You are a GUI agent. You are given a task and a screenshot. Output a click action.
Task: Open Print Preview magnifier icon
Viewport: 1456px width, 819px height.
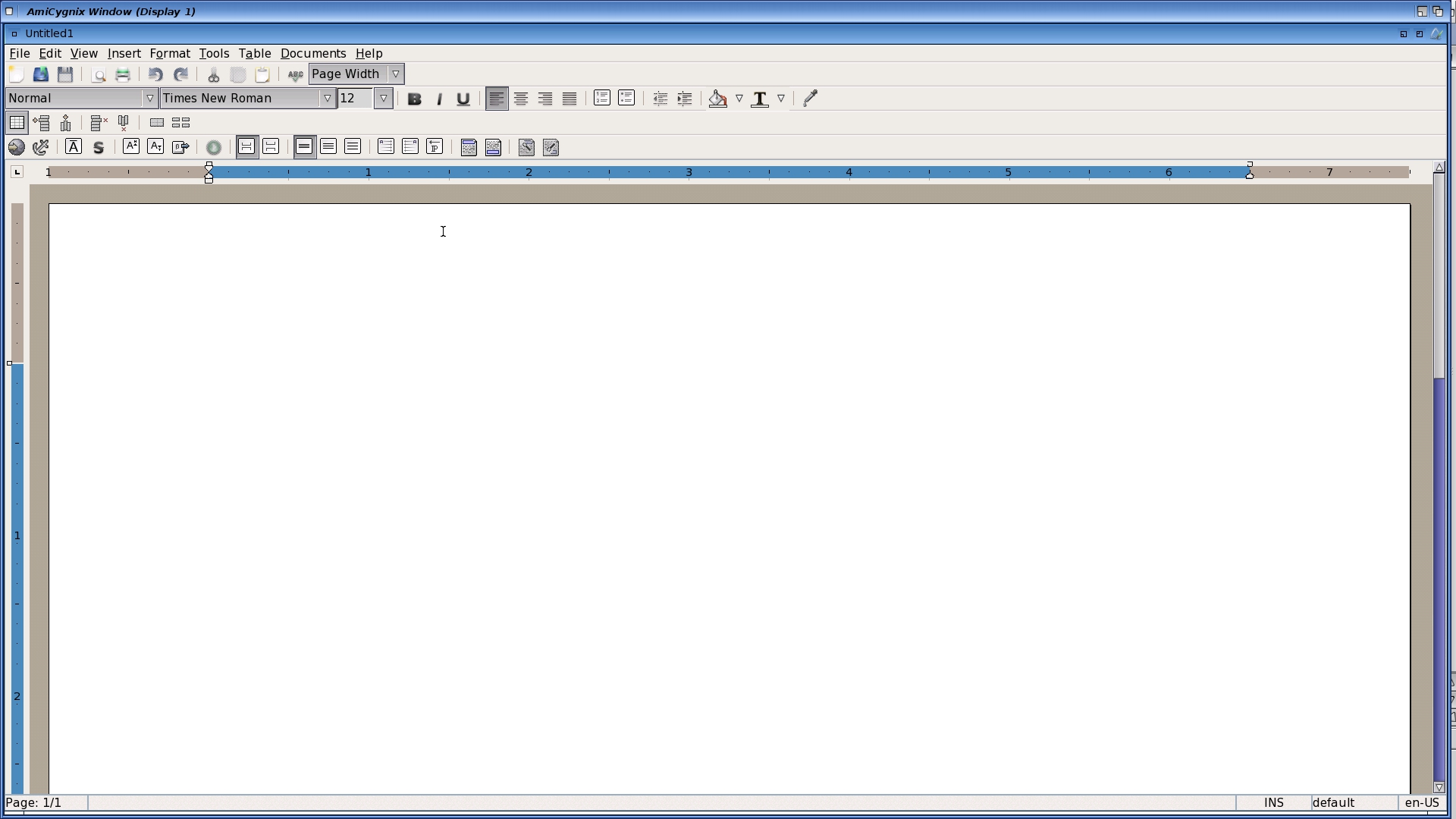coord(99,74)
